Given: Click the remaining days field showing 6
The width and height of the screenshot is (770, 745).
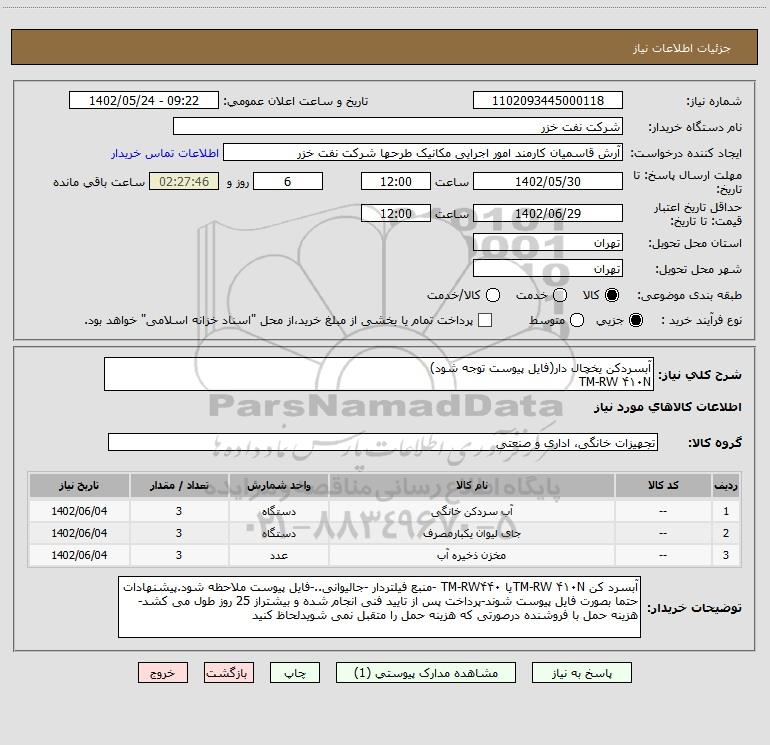Looking at the screenshot, I should click(x=288, y=181).
